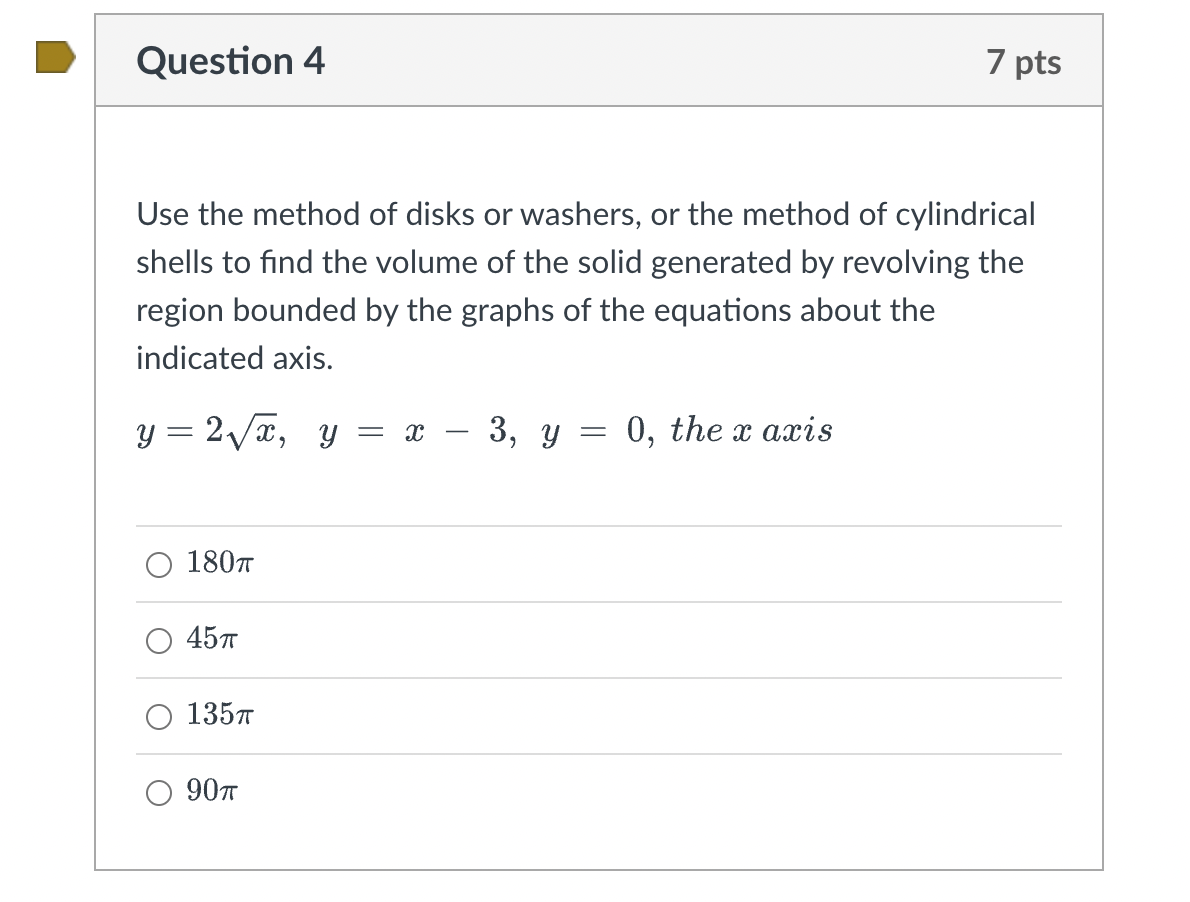Click the first answer option row

(x=598, y=564)
